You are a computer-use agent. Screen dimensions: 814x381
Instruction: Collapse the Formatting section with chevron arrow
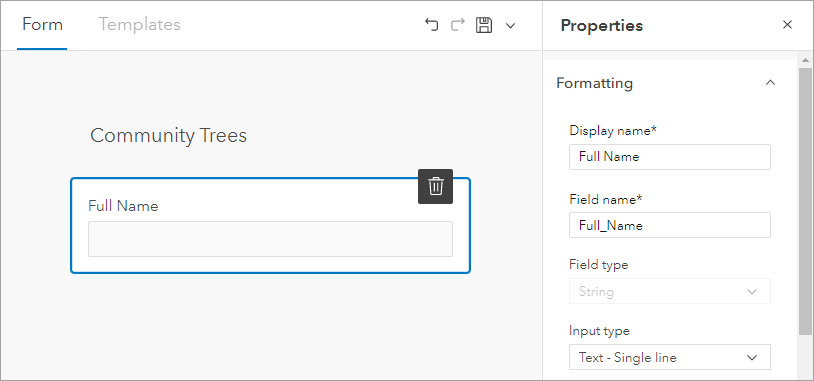point(770,83)
